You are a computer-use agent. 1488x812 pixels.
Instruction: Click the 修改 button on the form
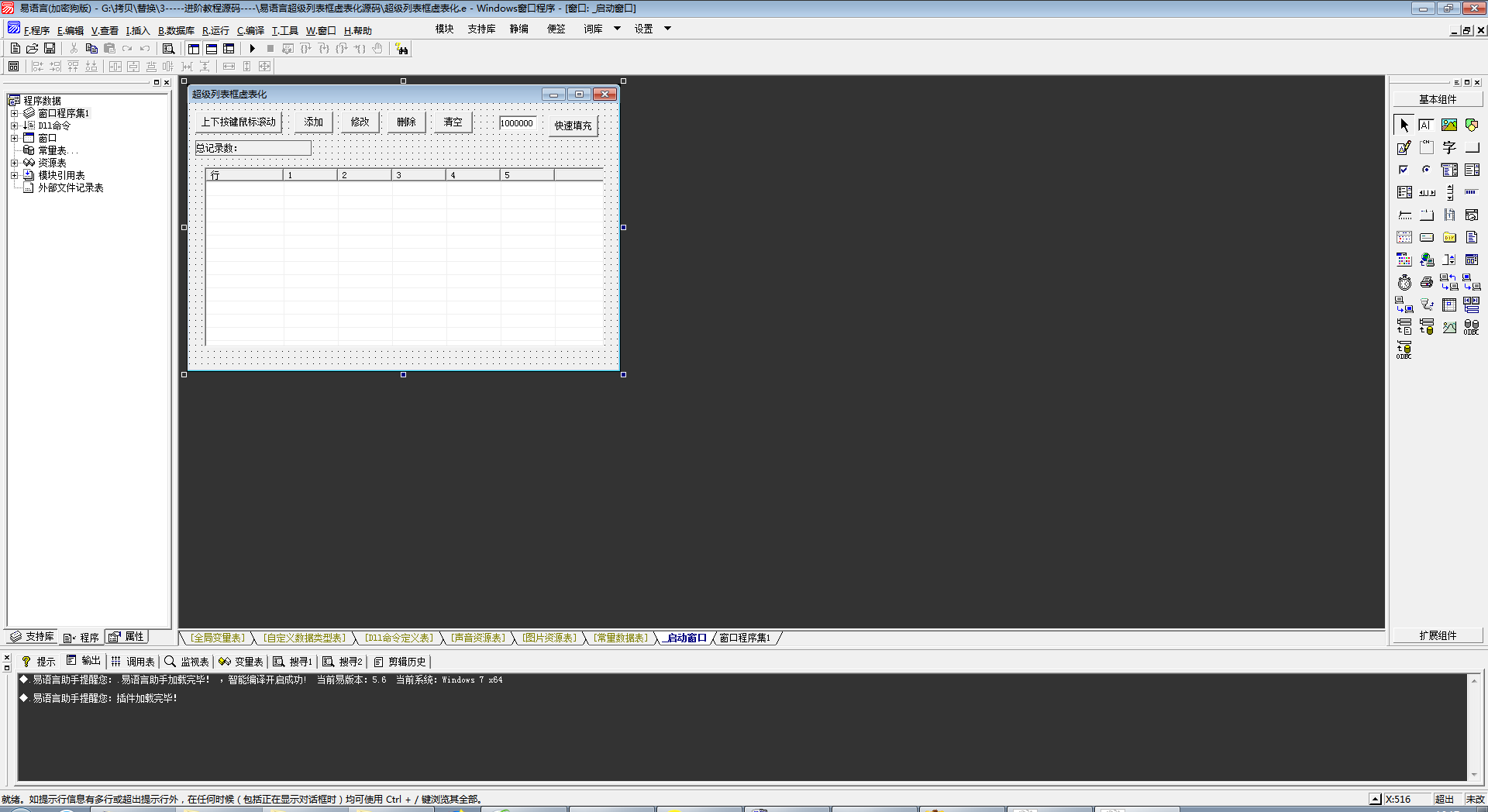(x=360, y=122)
